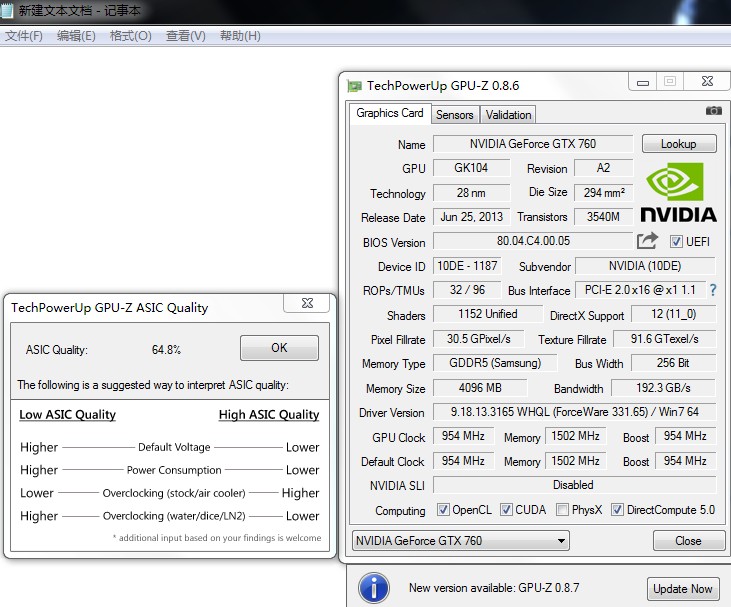Click the Lookup button

click(679, 144)
